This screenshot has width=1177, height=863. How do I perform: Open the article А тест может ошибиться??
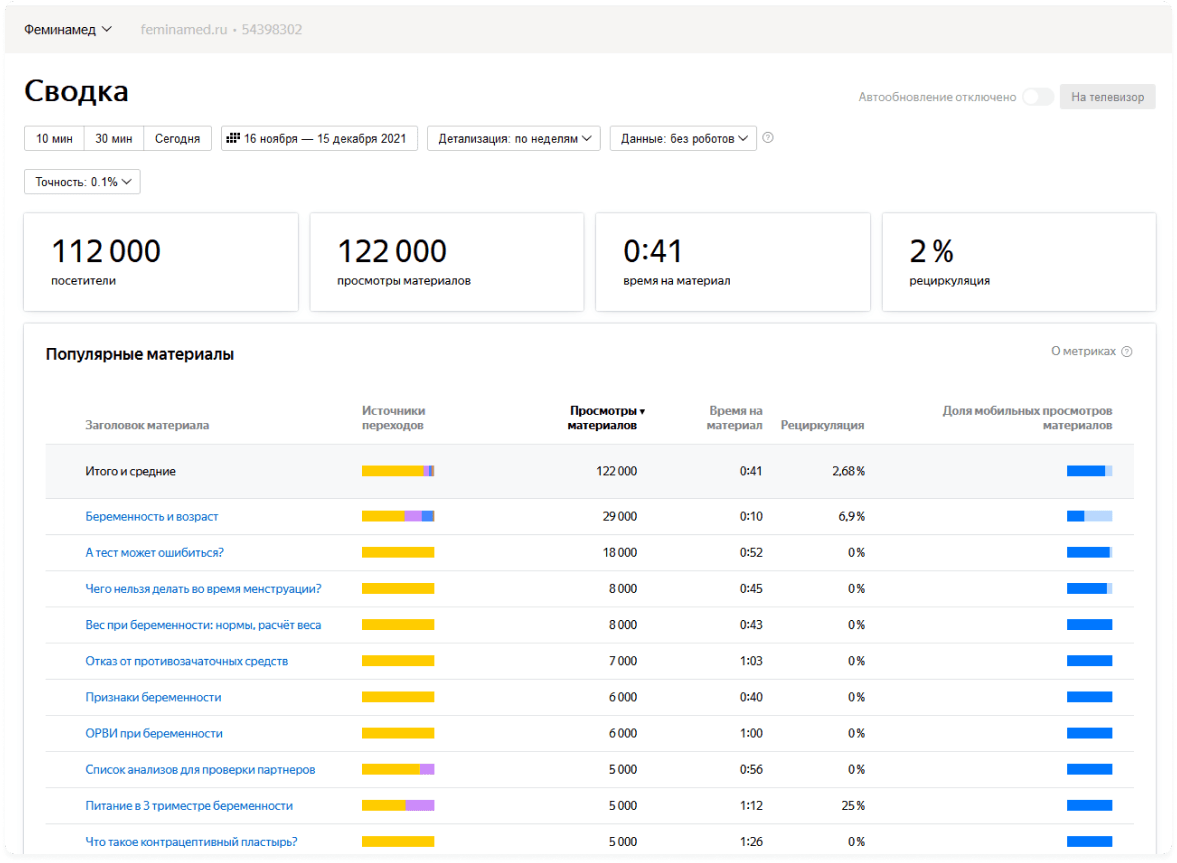(x=154, y=553)
